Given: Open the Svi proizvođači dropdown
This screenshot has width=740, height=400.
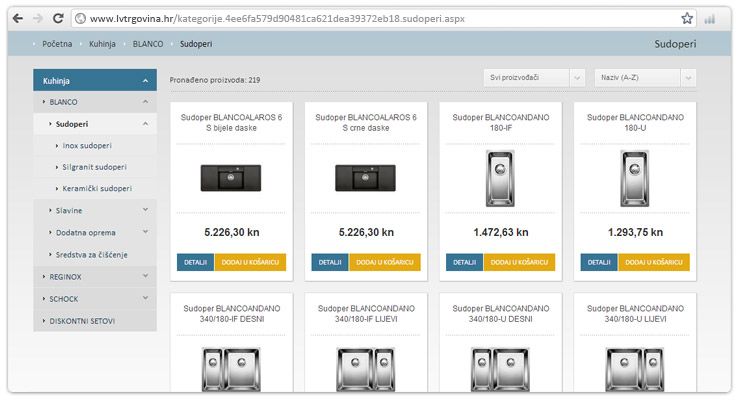Looking at the screenshot, I should click(534, 78).
